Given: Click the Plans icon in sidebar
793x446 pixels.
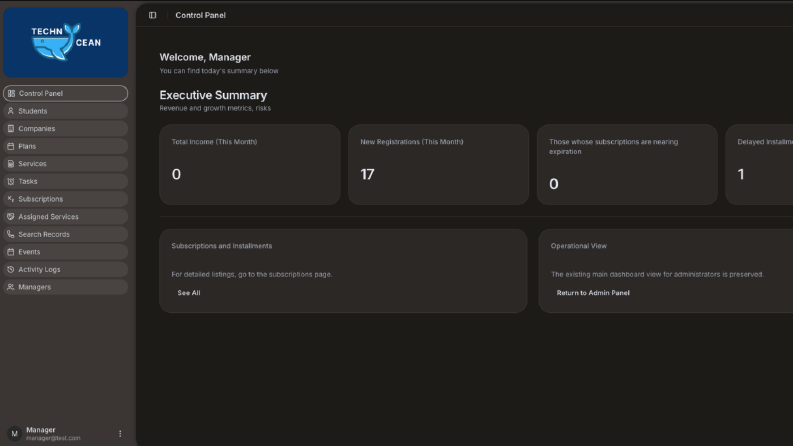Looking at the screenshot, I should tap(11, 146).
